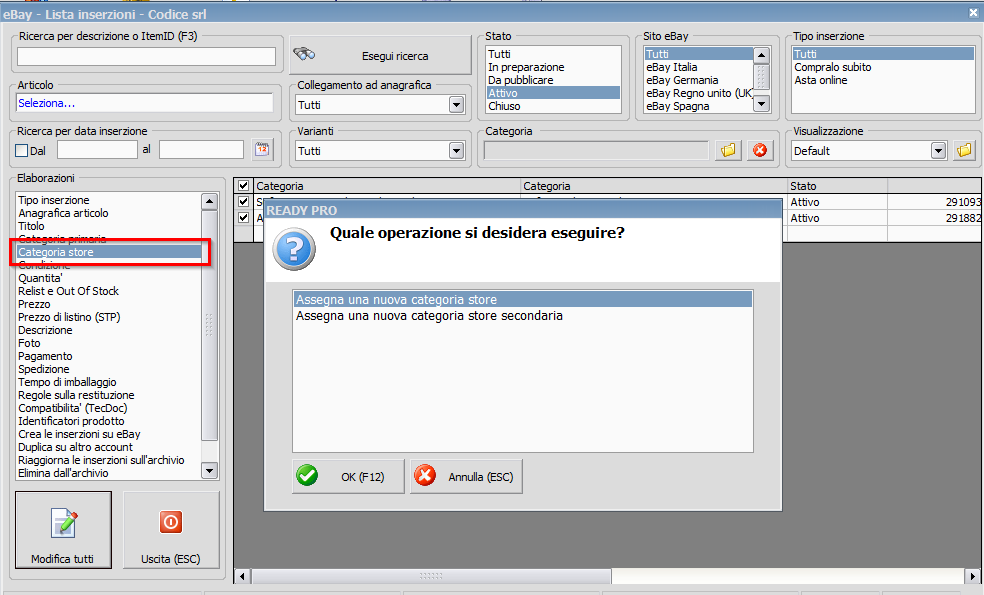Select Attivo status
Image resolution: width=984 pixels, height=595 pixels.
[553, 93]
